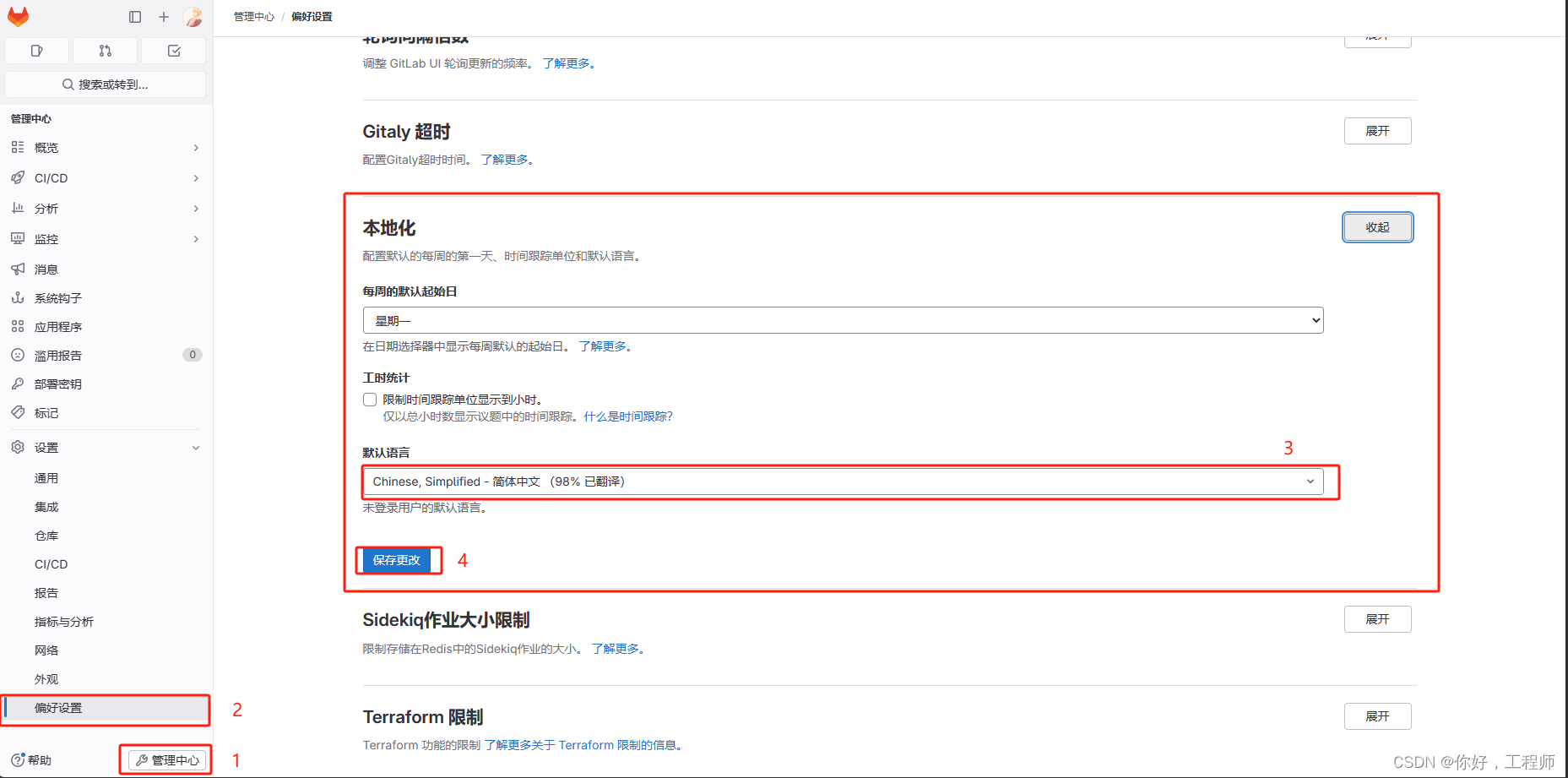
Task: Expand the Gitaly 超时 section
Action: tap(1377, 131)
